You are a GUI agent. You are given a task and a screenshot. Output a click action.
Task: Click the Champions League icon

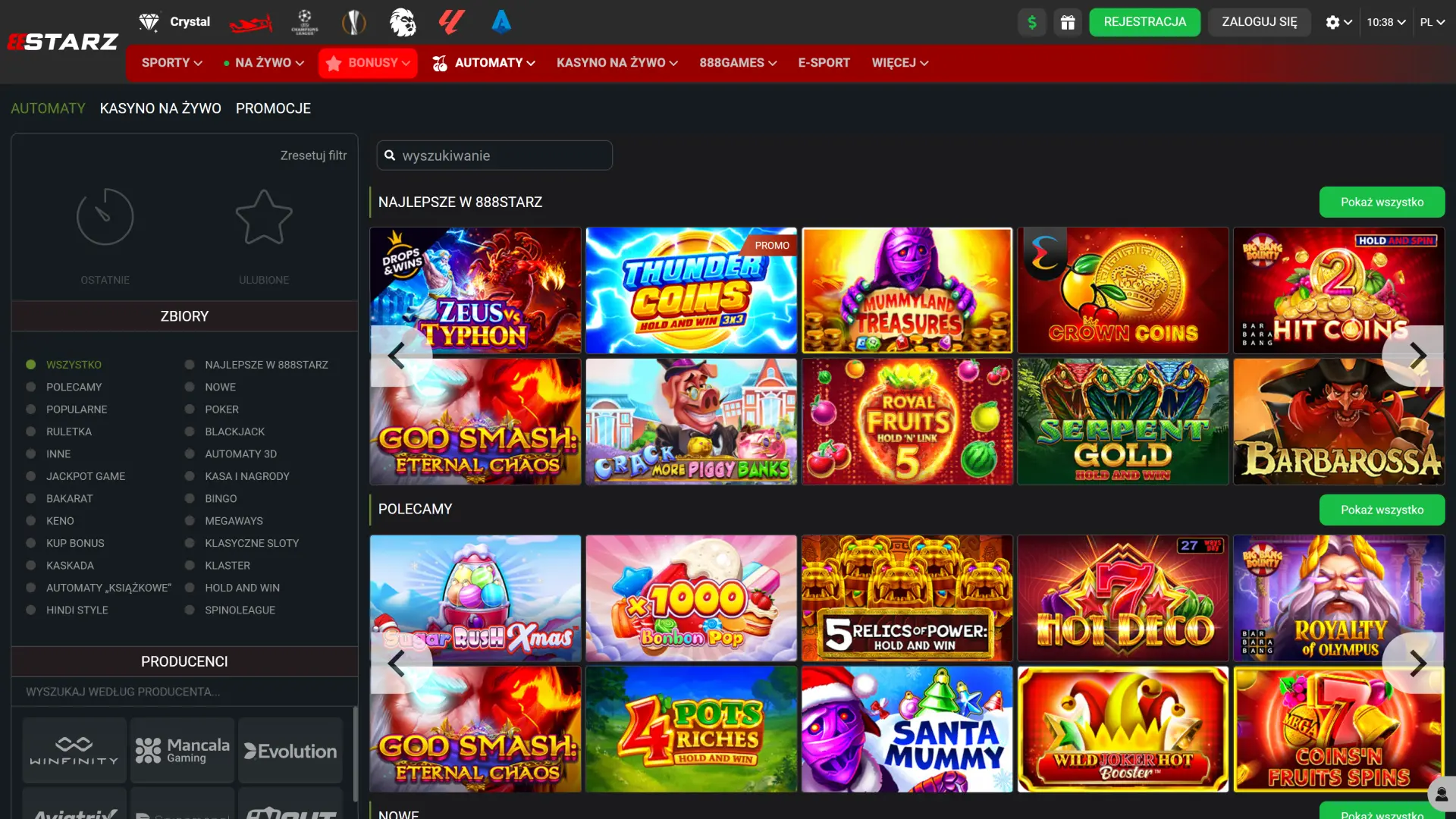pos(304,23)
